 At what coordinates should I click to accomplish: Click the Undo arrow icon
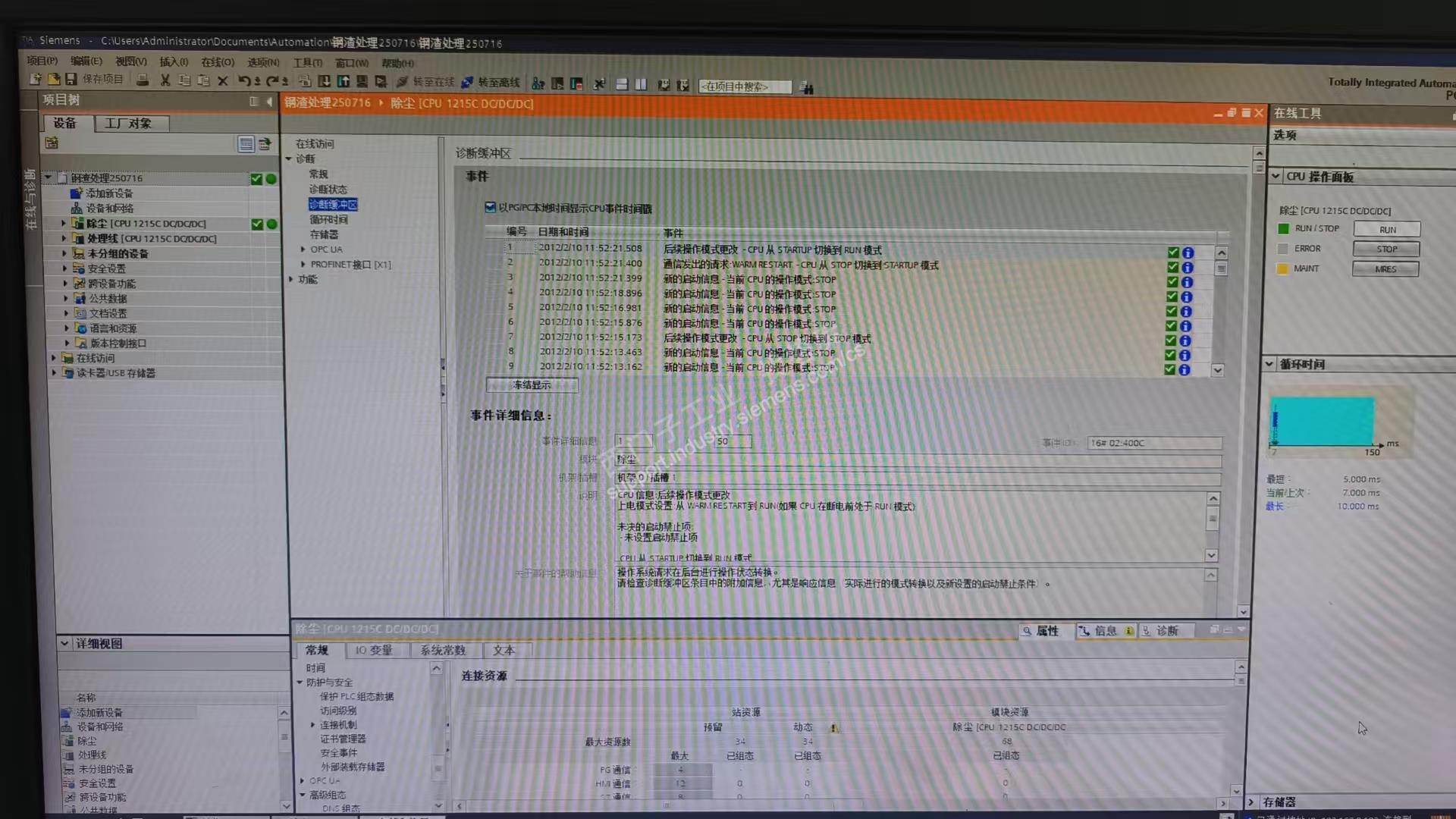[x=243, y=80]
